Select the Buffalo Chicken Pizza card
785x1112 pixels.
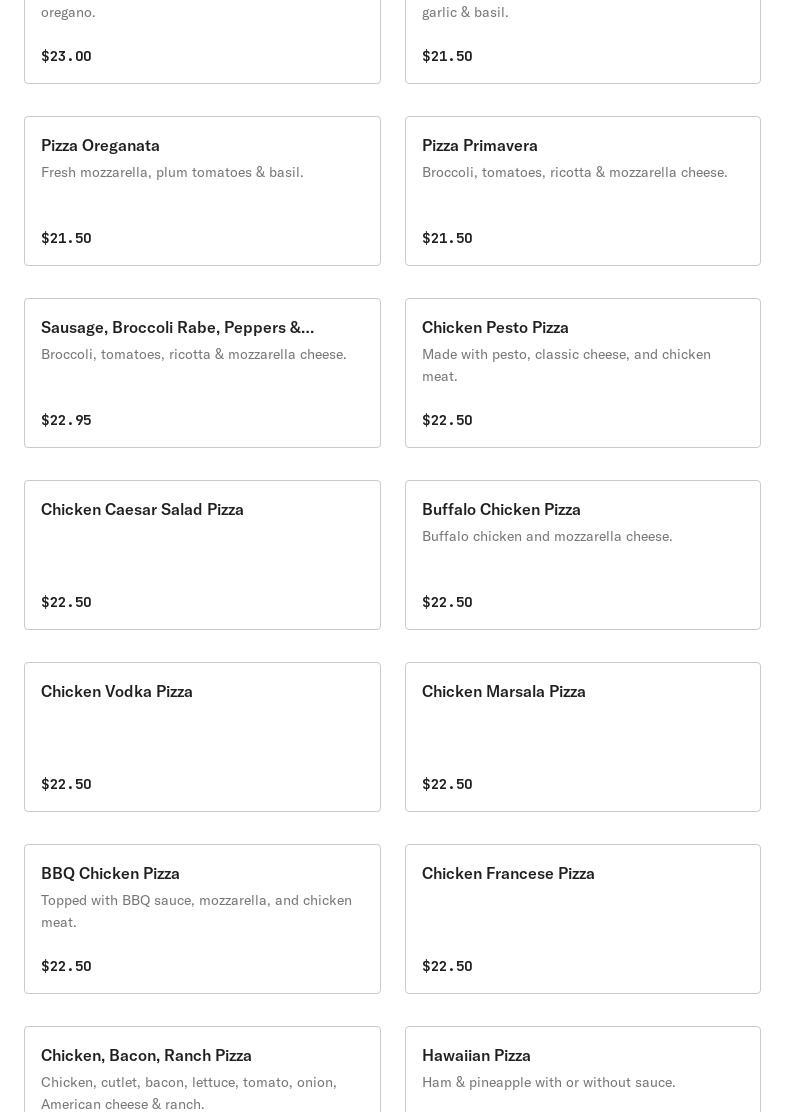tap(582, 555)
